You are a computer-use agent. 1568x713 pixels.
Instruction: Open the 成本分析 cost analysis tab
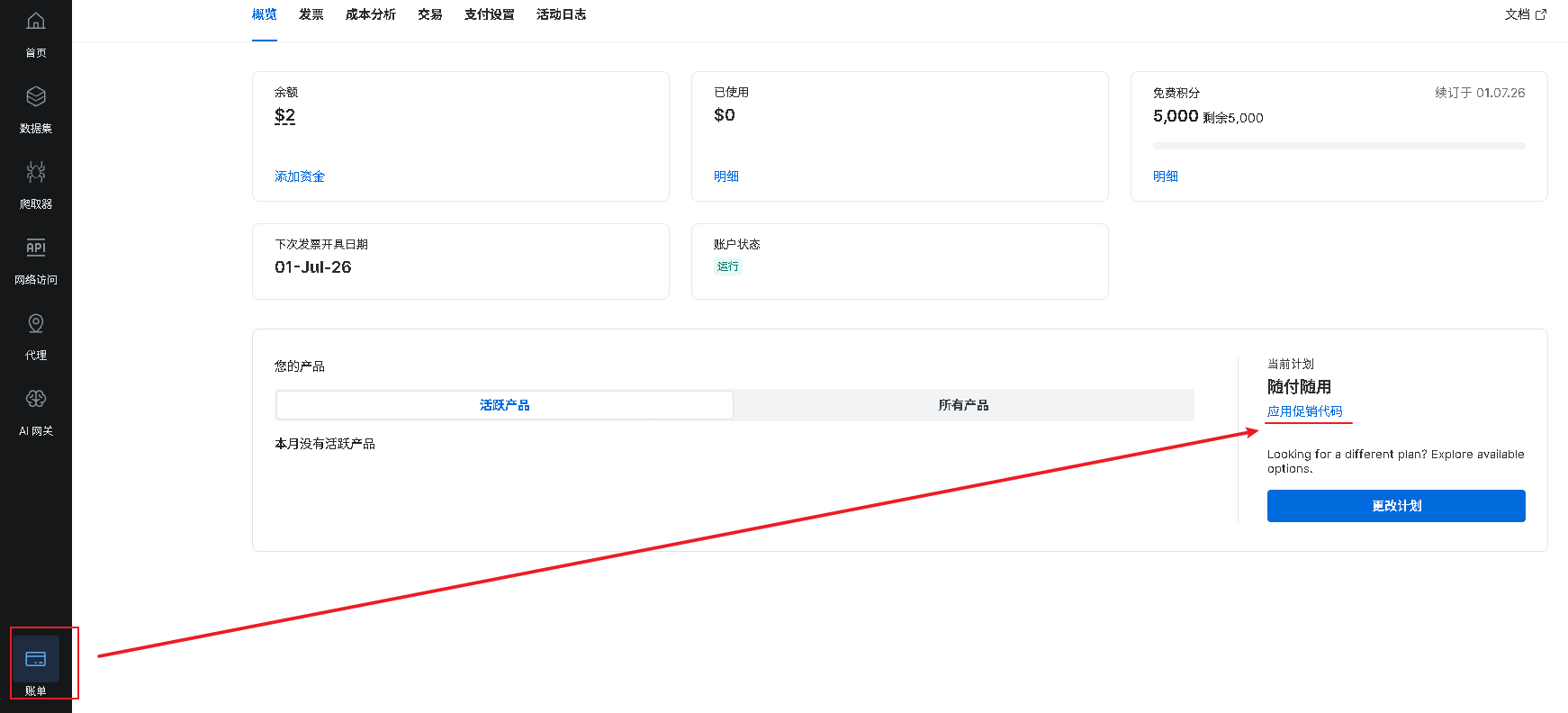pyautogui.click(x=371, y=14)
